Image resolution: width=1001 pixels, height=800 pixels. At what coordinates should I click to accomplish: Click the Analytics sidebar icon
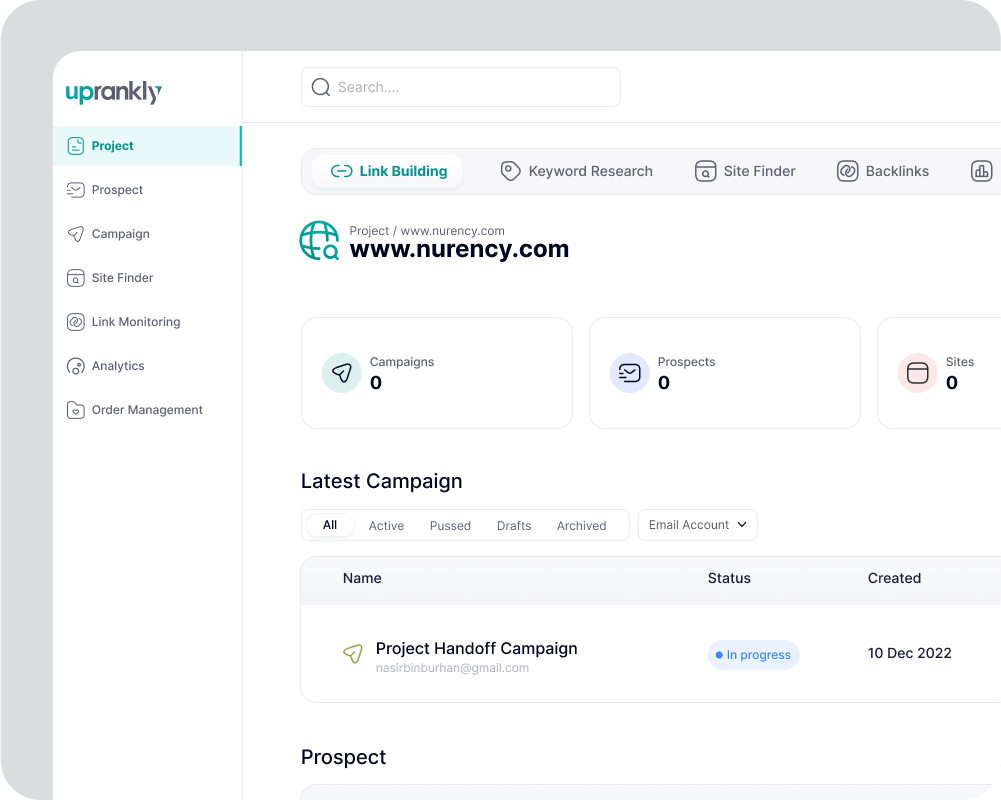(x=75, y=366)
